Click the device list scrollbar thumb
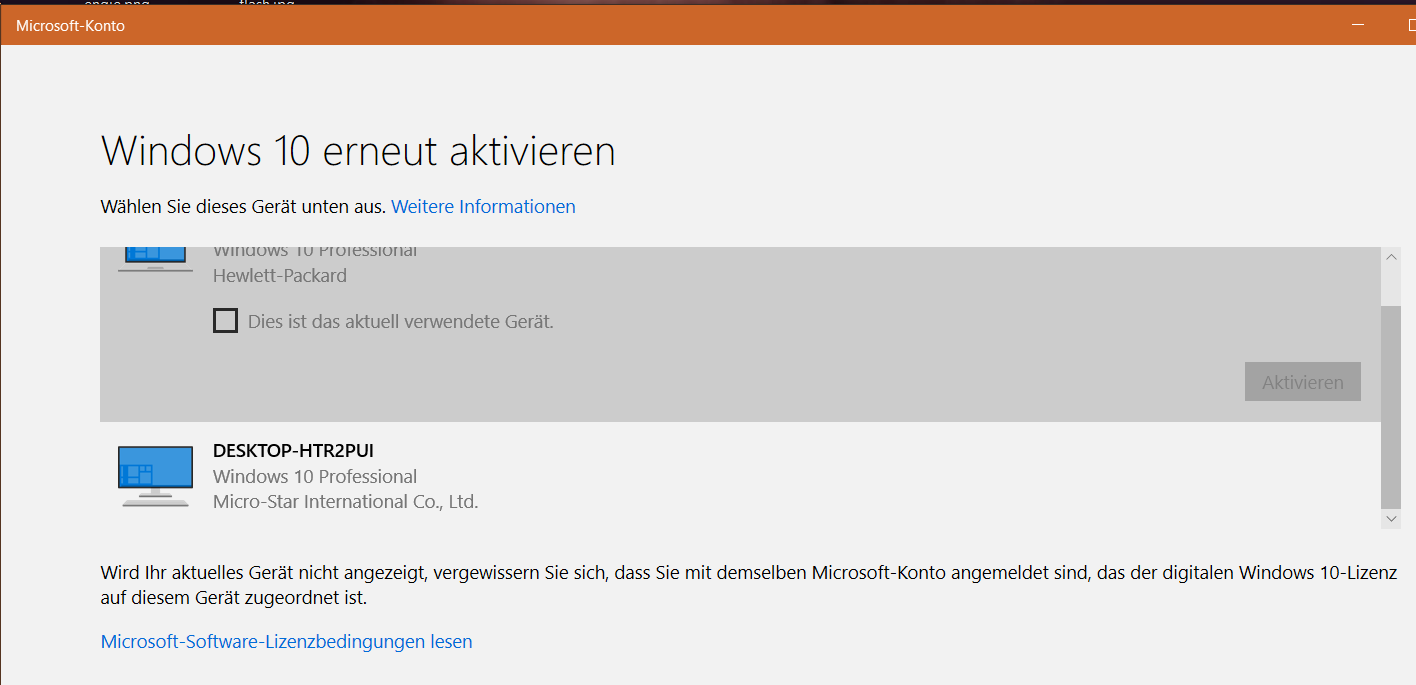 click(x=1391, y=407)
